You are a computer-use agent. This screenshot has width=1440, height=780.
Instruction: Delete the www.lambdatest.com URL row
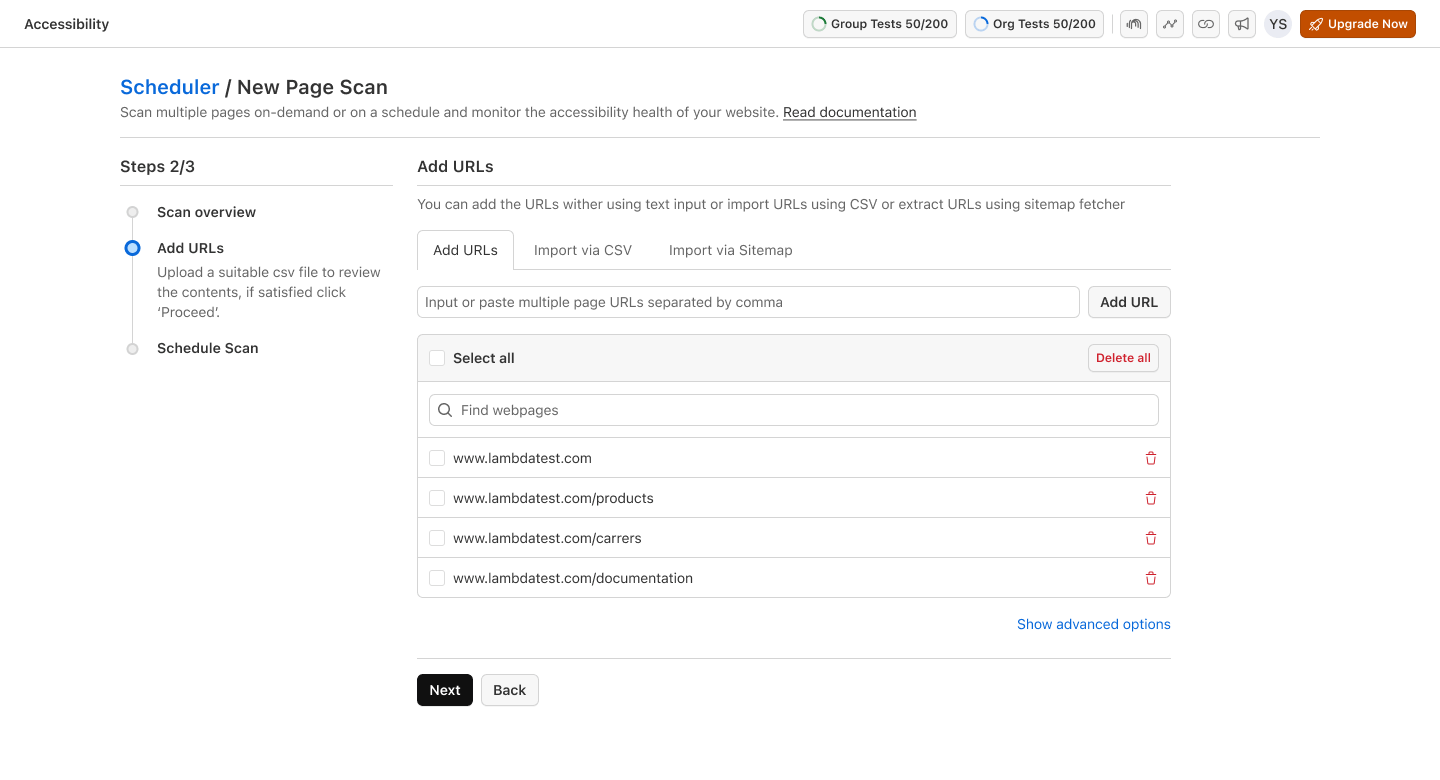pyautogui.click(x=1150, y=458)
